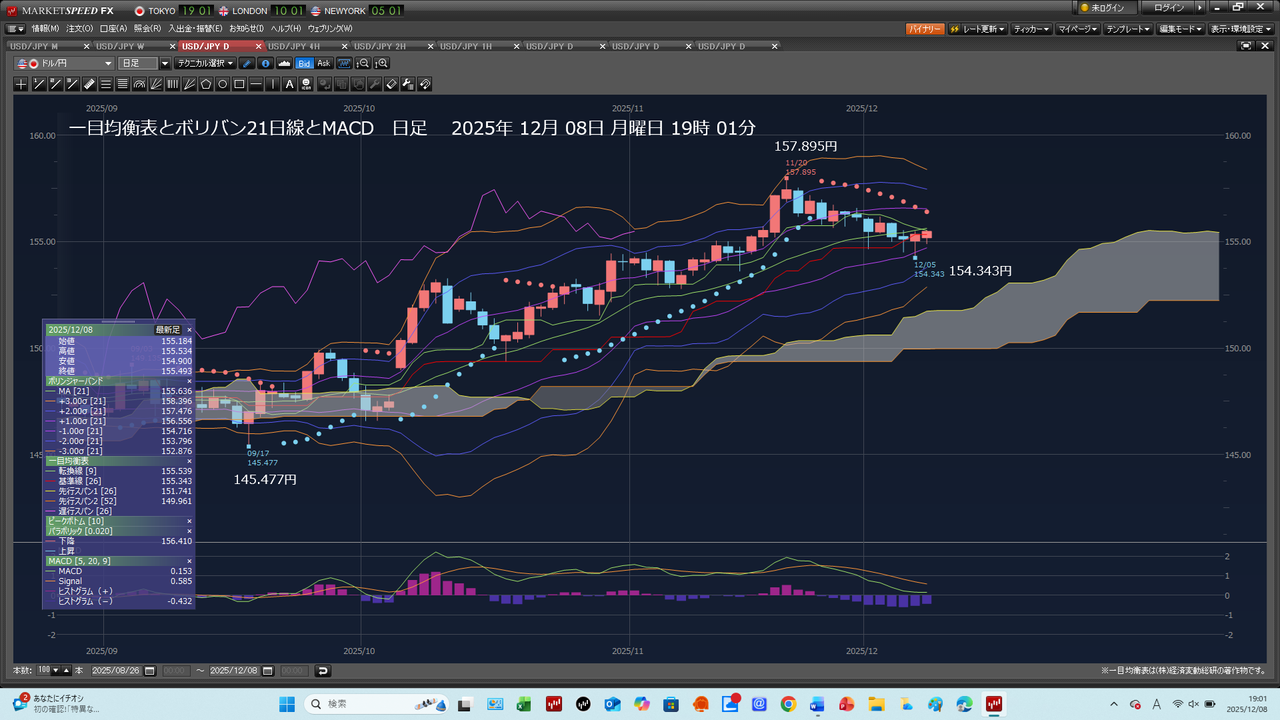Decrease the bar count with down arrow
The width and height of the screenshot is (1280, 720).
[x=55, y=671]
